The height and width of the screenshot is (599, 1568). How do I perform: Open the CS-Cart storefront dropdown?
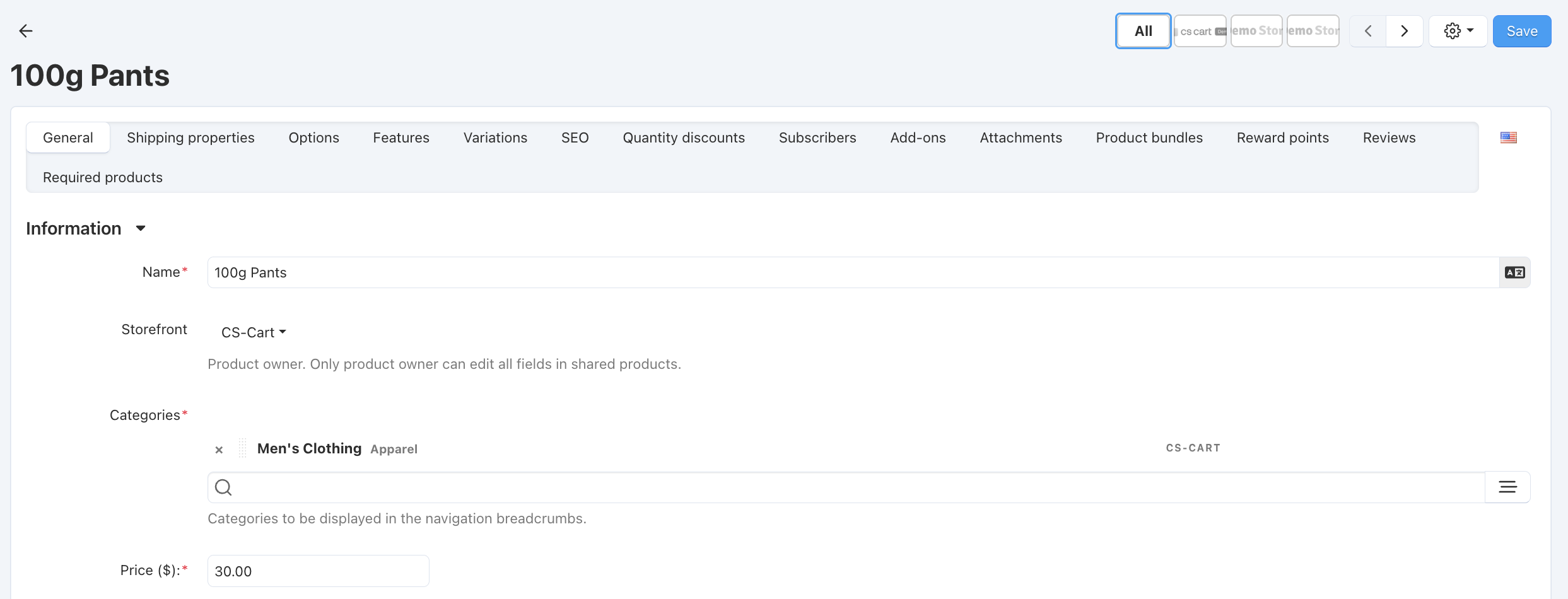[x=254, y=332]
